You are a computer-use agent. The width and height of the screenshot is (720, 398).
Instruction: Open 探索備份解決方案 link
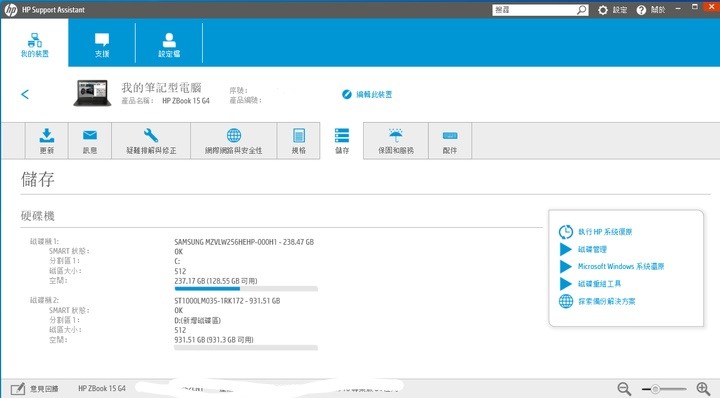point(607,302)
